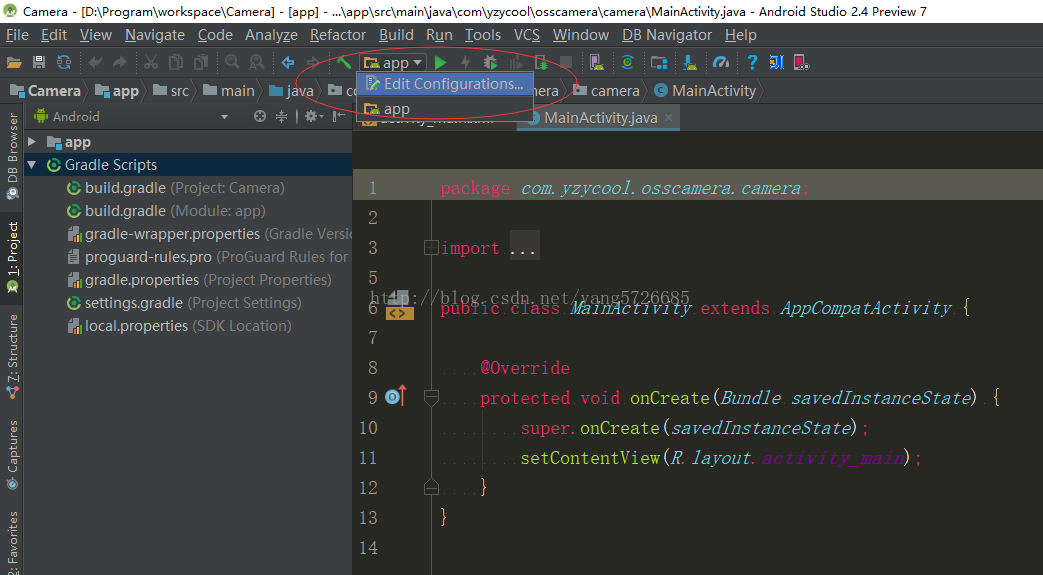Click the Find magnifier icon
Viewport: 1043px width, 575px height.
(x=231, y=63)
